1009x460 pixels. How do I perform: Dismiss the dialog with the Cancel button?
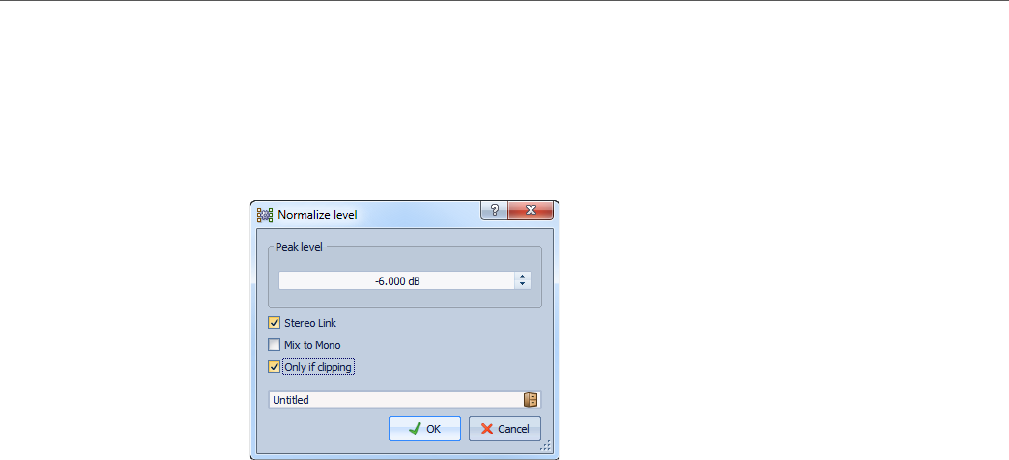[x=505, y=428]
